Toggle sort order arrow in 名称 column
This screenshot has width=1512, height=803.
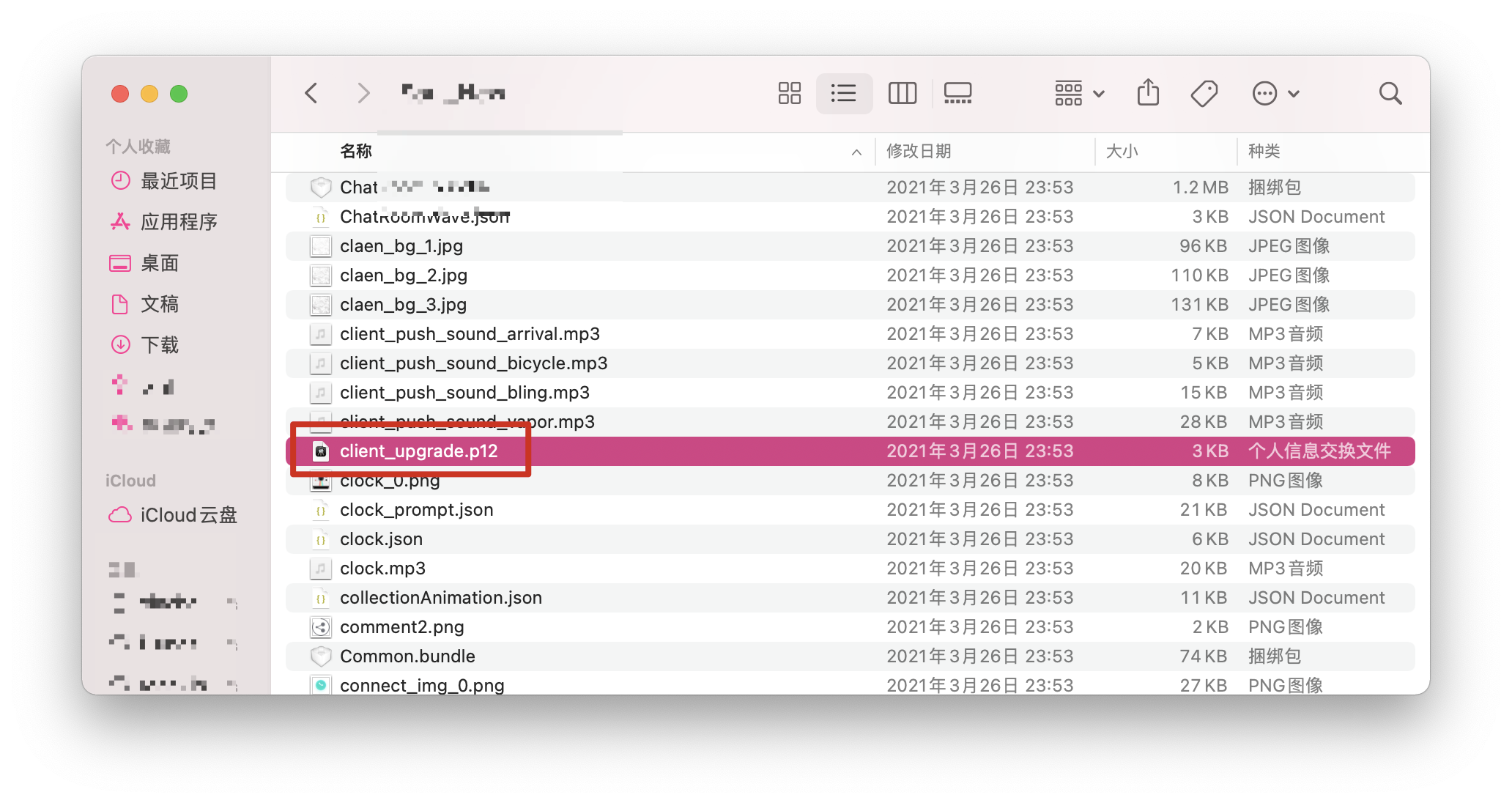pos(856,152)
